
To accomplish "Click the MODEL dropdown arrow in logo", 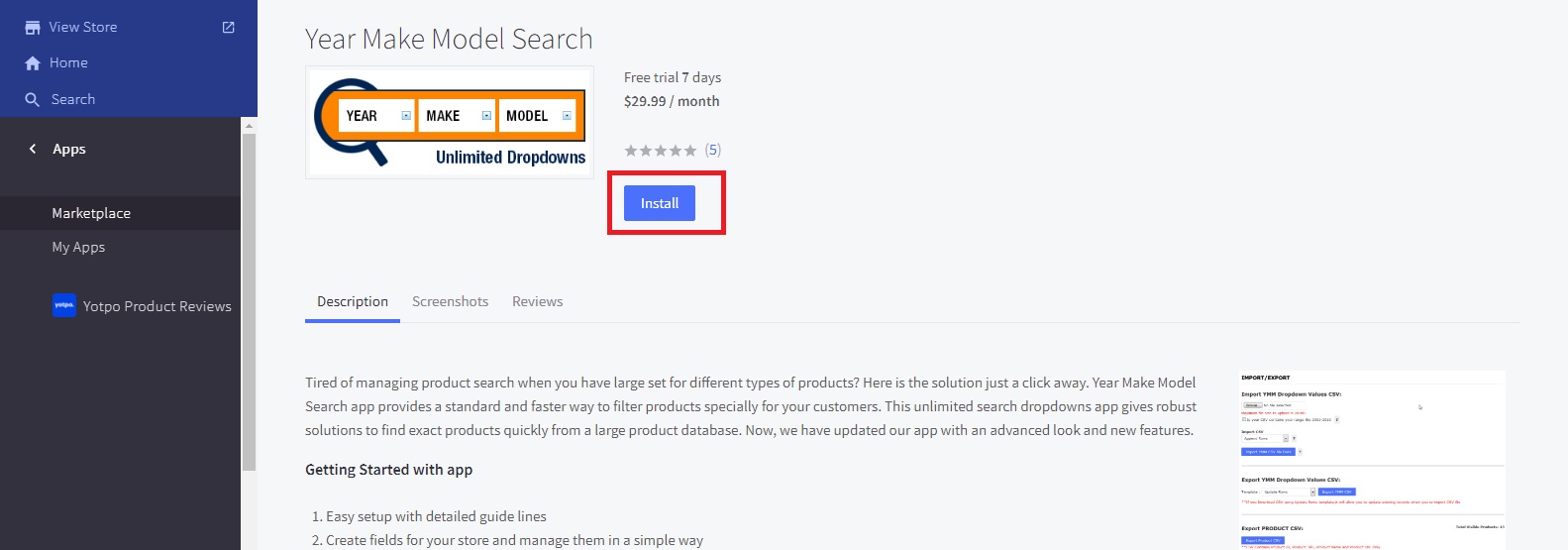I will pyautogui.click(x=567, y=116).
